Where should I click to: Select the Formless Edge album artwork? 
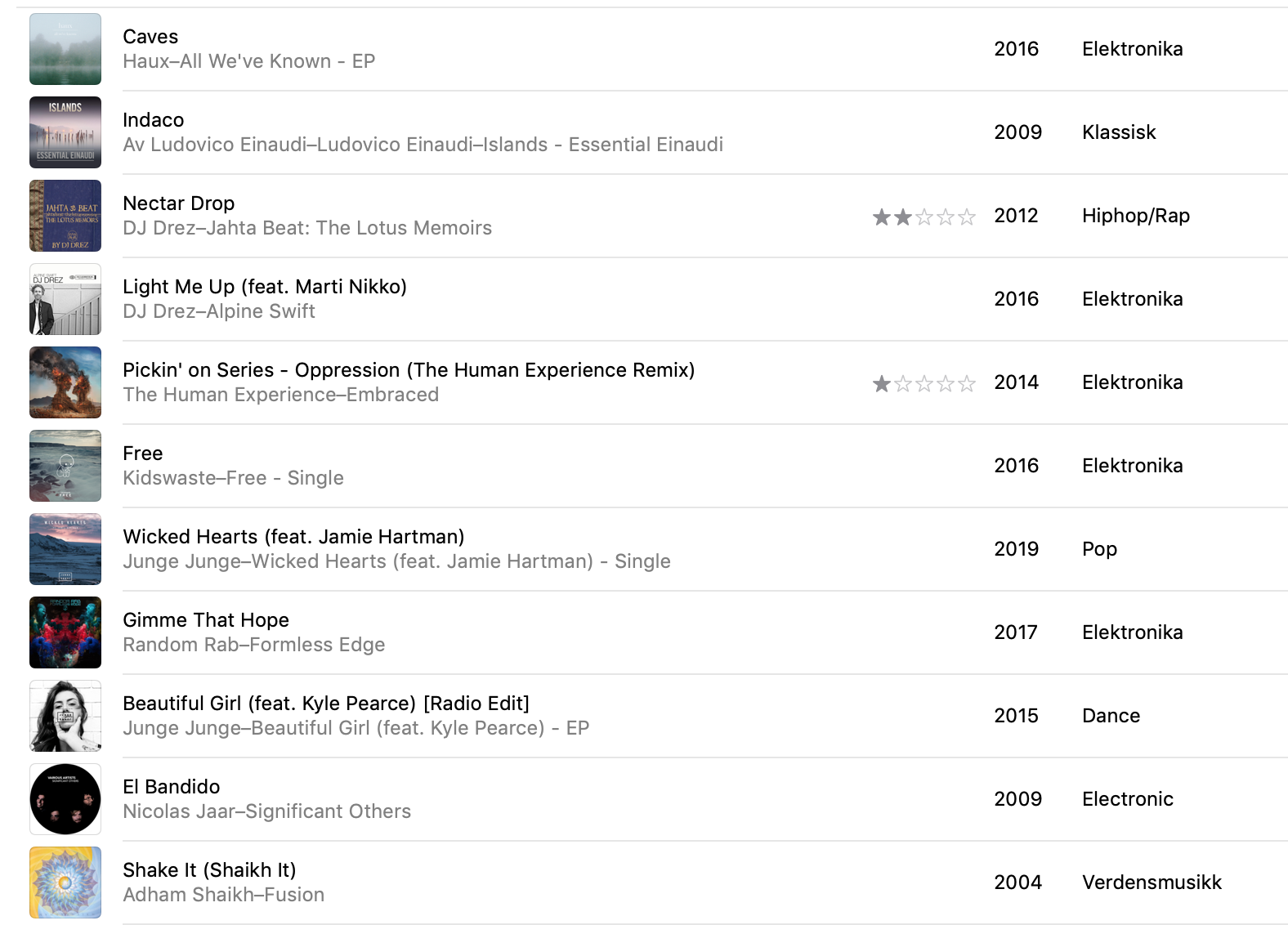pos(65,632)
